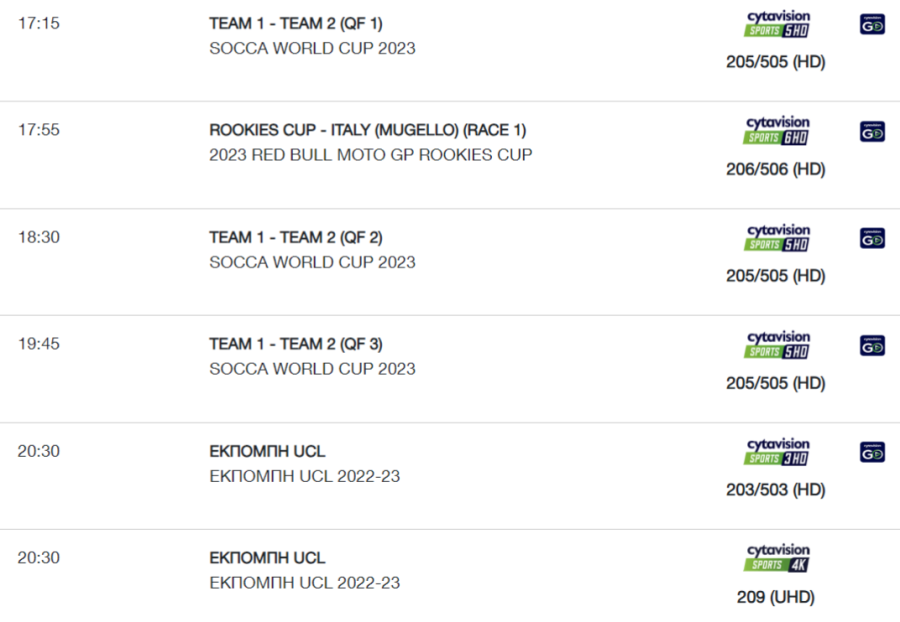This screenshot has height=622, width=900.
Task: Click Cytavision GO icon for 17:15 QF 1 match
Action: point(872,25)
